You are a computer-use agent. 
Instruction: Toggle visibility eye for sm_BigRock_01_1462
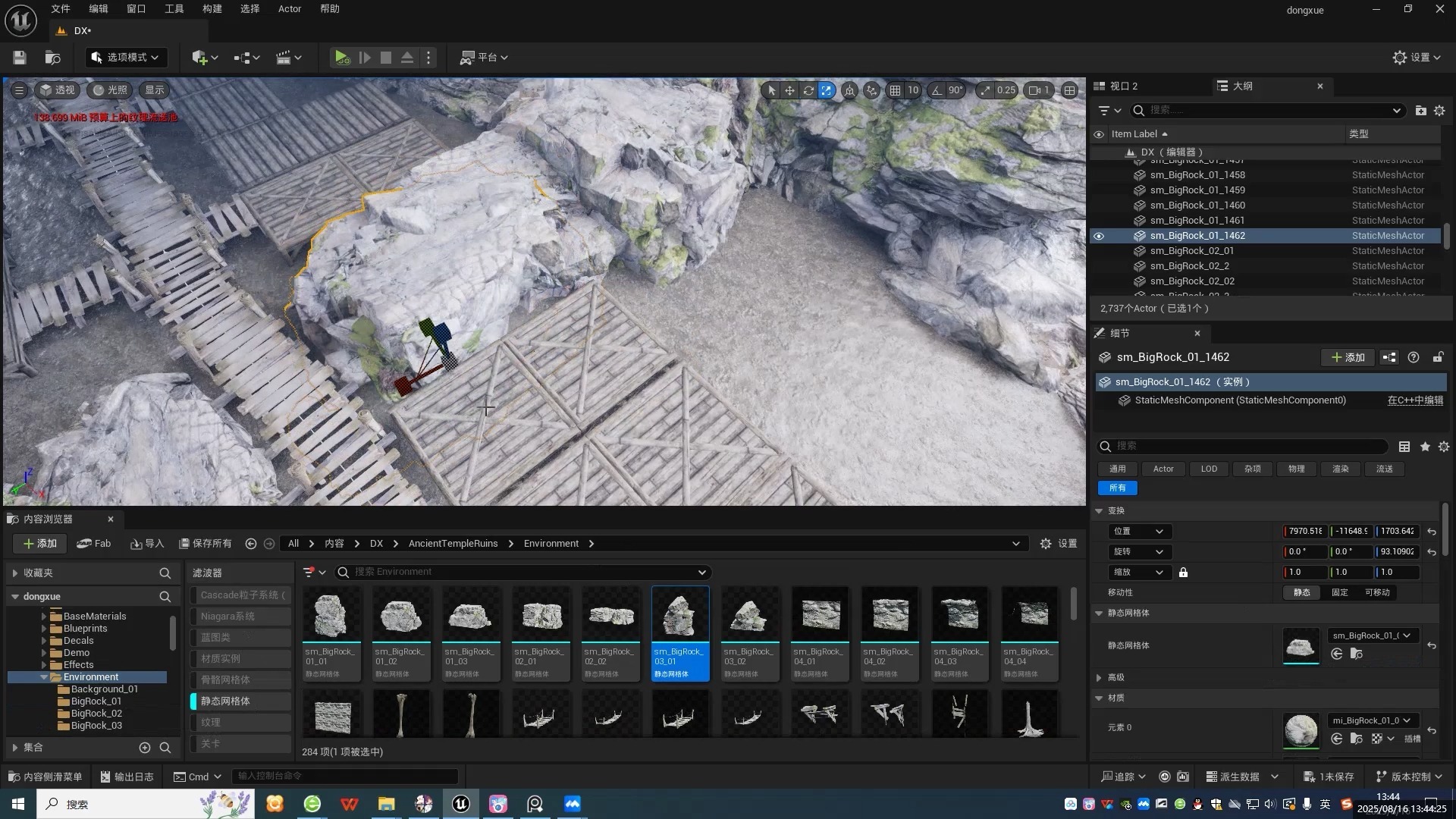click(1099, 236)
